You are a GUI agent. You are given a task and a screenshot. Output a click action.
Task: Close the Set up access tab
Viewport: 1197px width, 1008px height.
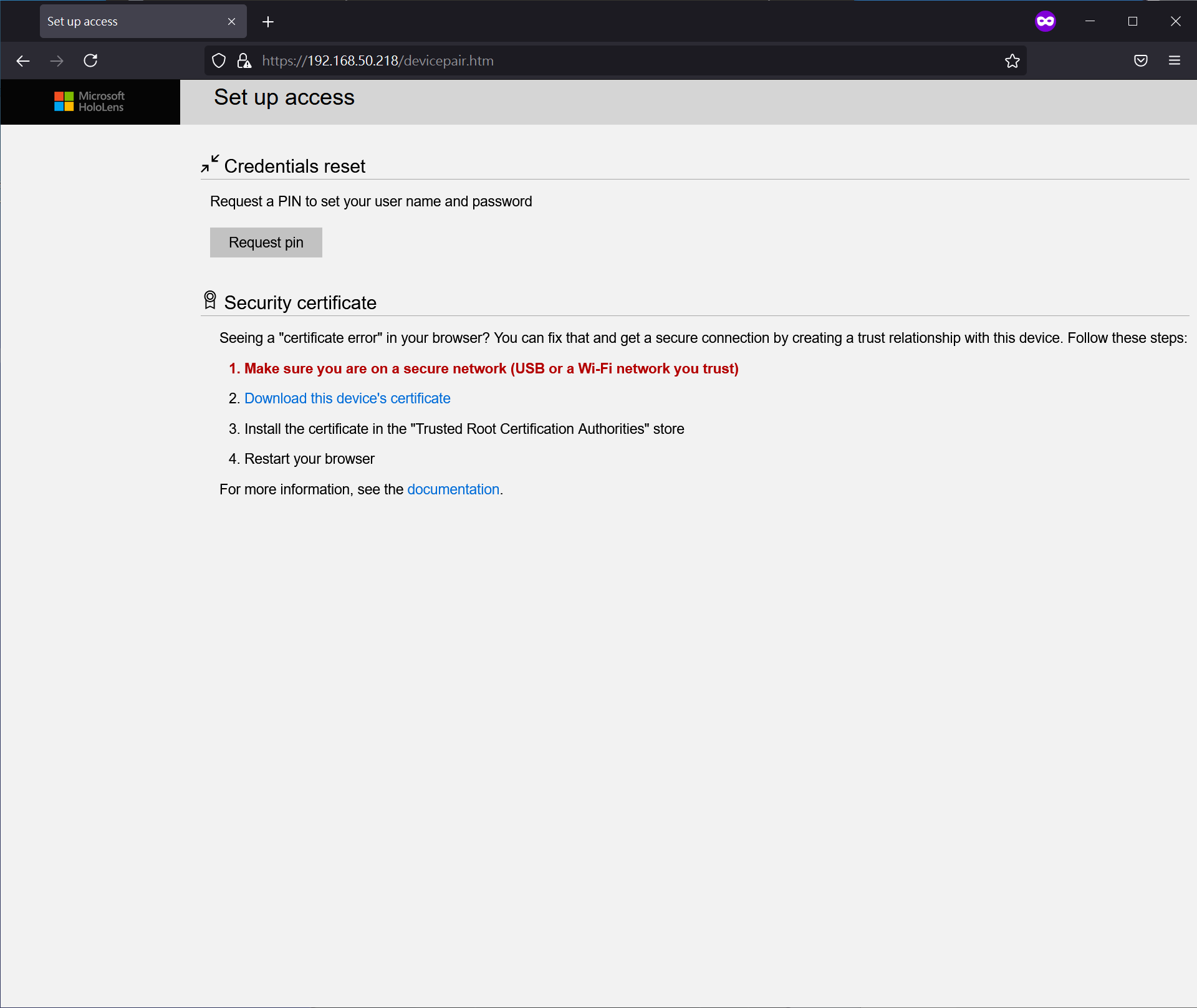231,21
